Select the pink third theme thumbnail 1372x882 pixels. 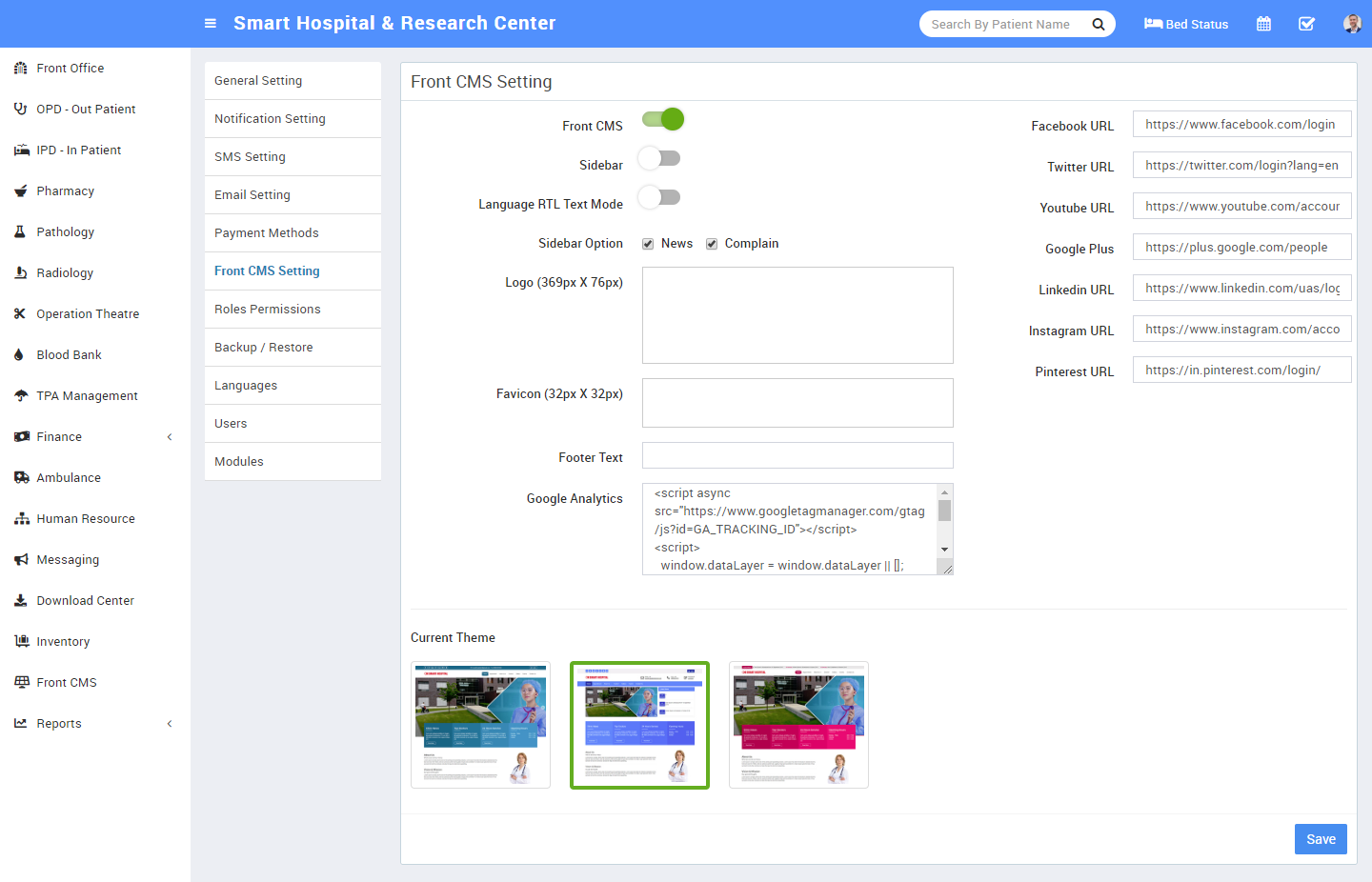click(x=798, y=725)
